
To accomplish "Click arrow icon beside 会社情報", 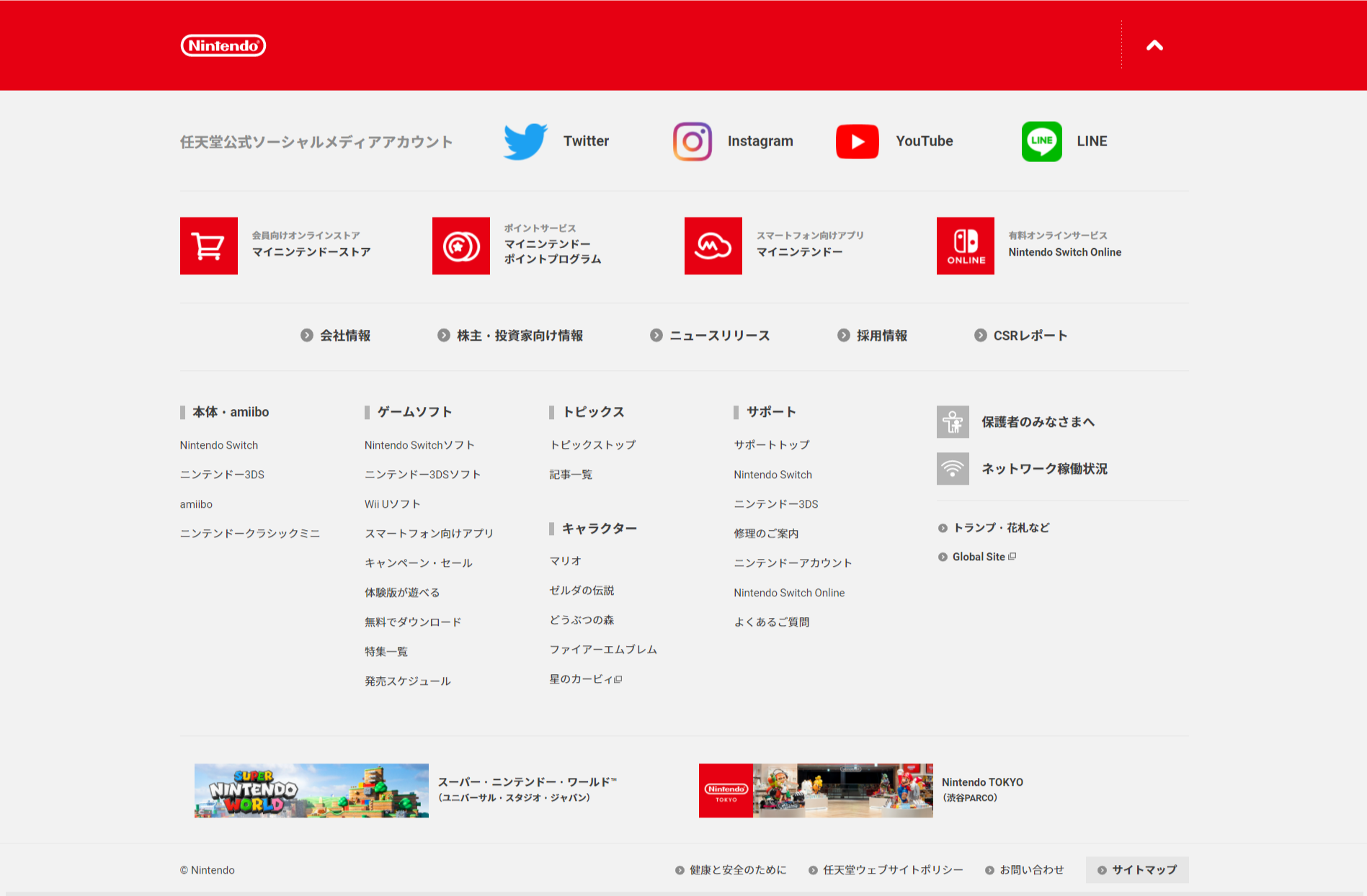I will 307,336.
